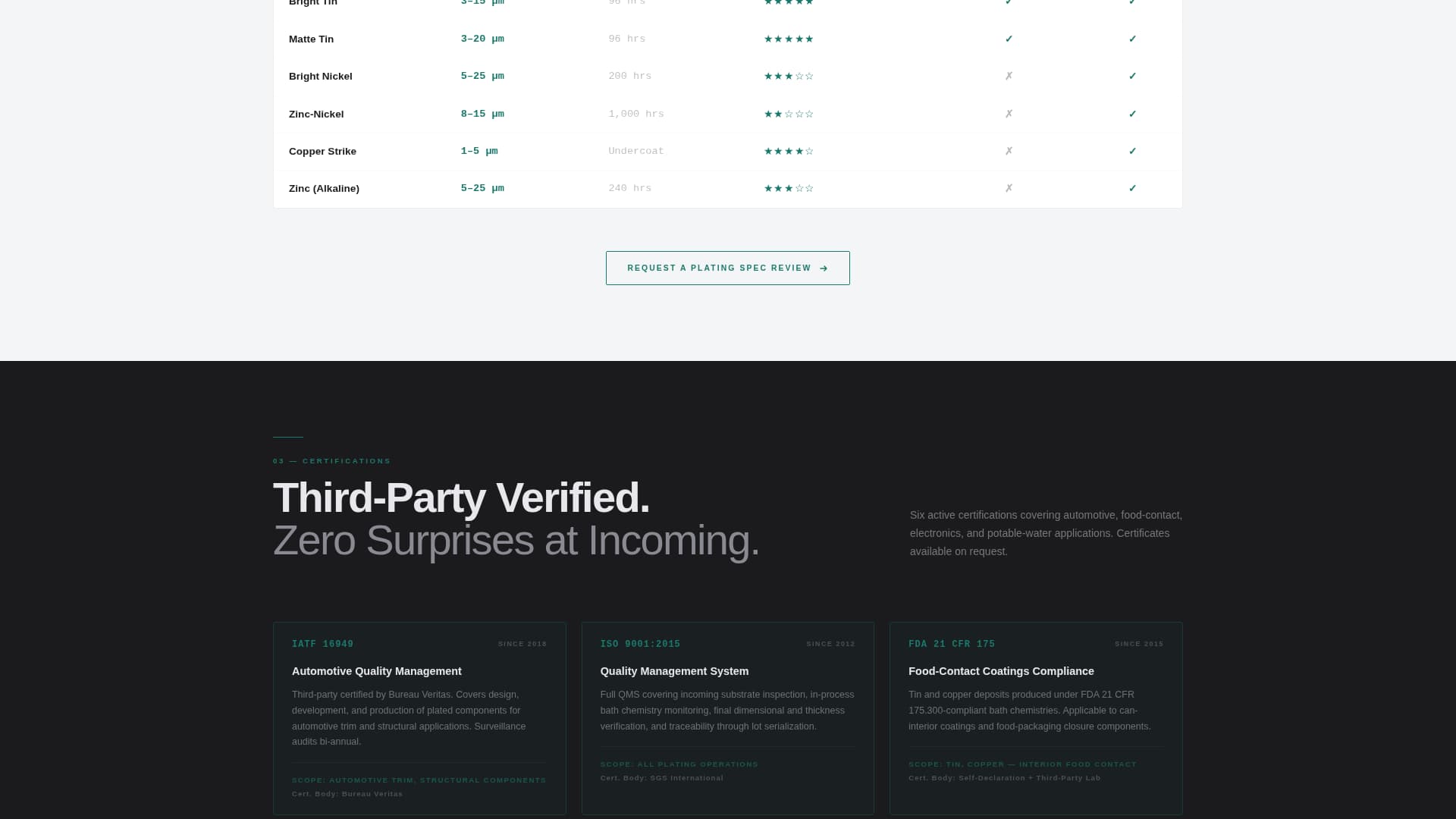This screenshot has width=1456, height=819.
Task: Toggle the X indicator for Zinc (Alkaline)
Action: (1009, 188)
